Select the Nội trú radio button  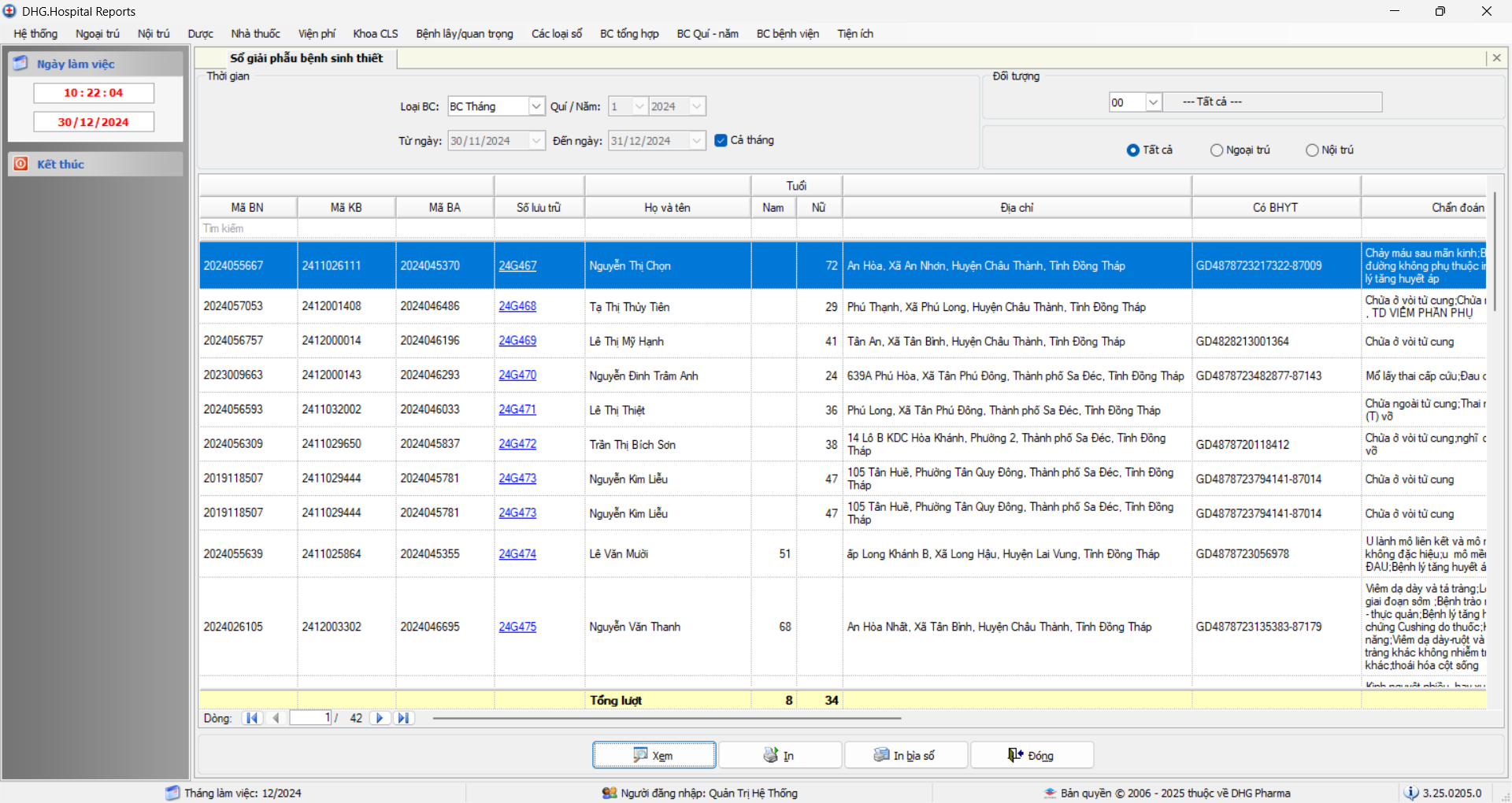tap(1312, 150)
